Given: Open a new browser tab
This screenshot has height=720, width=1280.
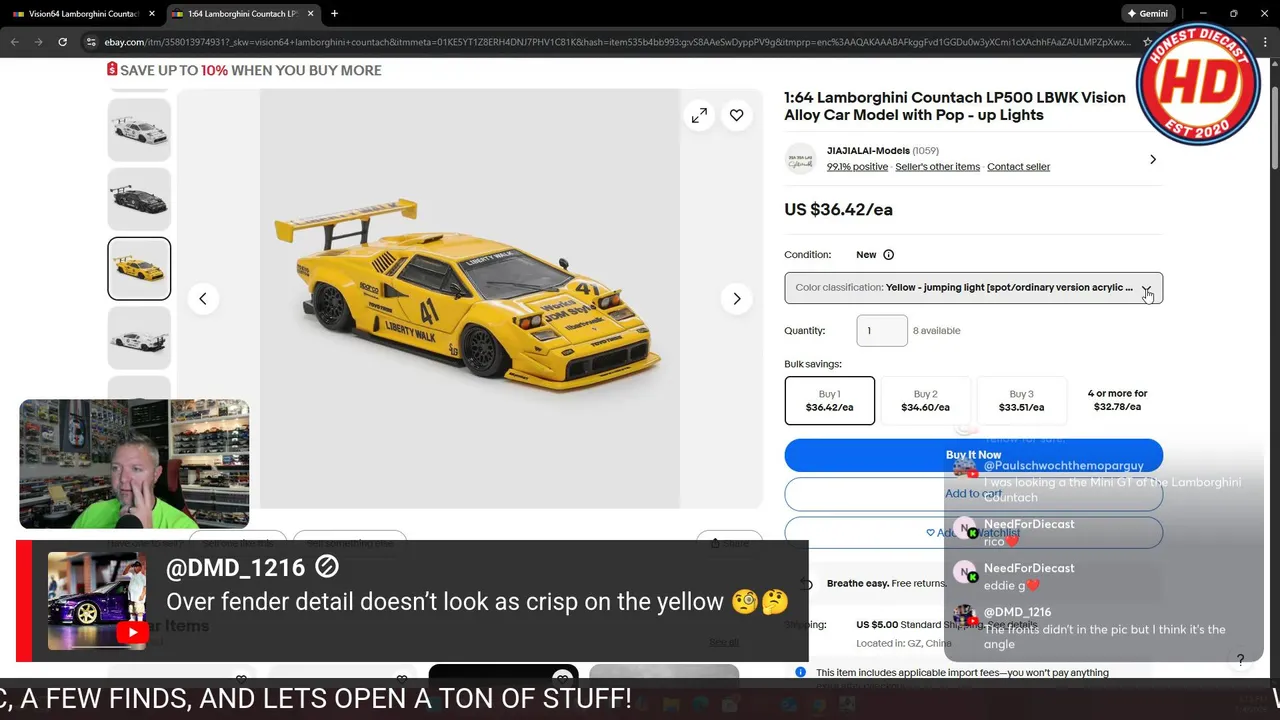Looking at the screenshot, I should click(334, 14).
